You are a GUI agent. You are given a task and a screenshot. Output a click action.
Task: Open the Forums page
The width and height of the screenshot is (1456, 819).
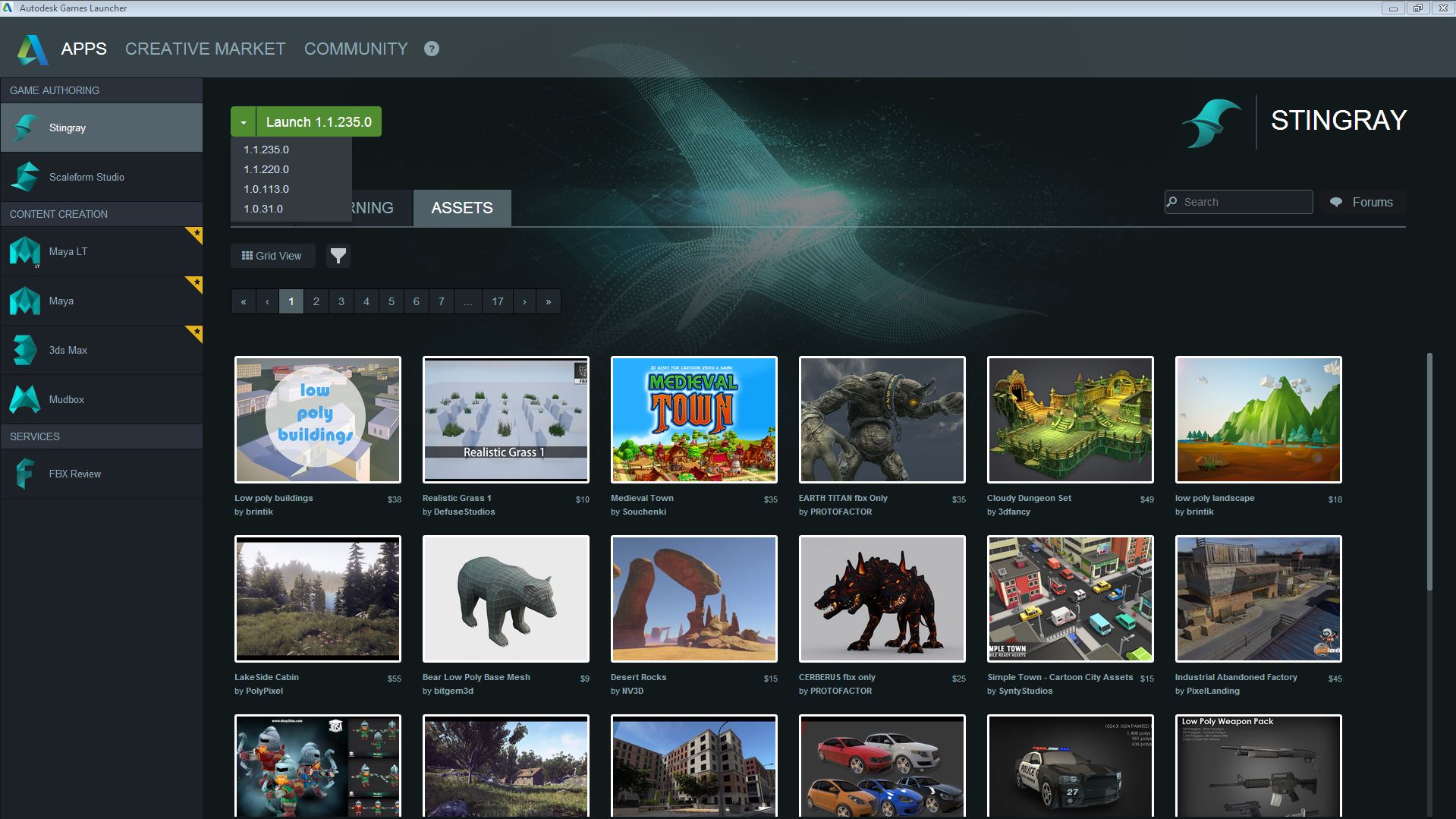pyautogui.click(x=1362, y=202)
